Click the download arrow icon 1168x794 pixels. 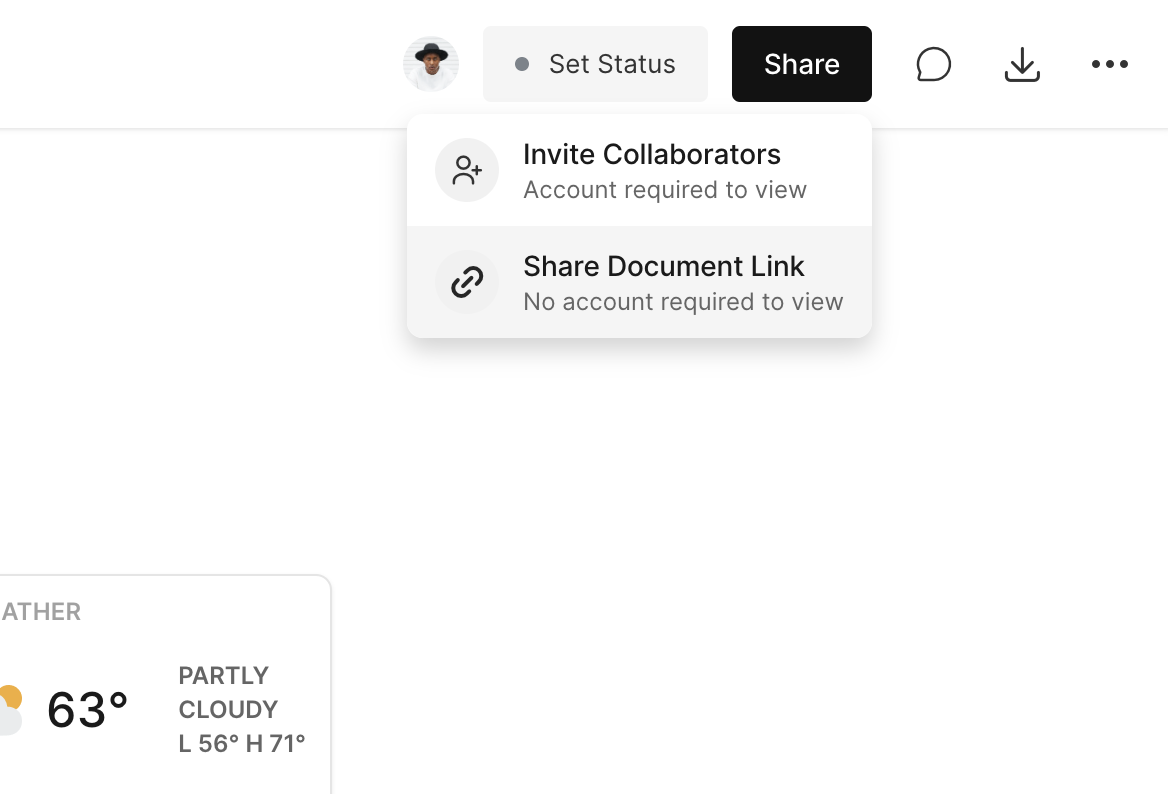click(x=1021, y=64)
